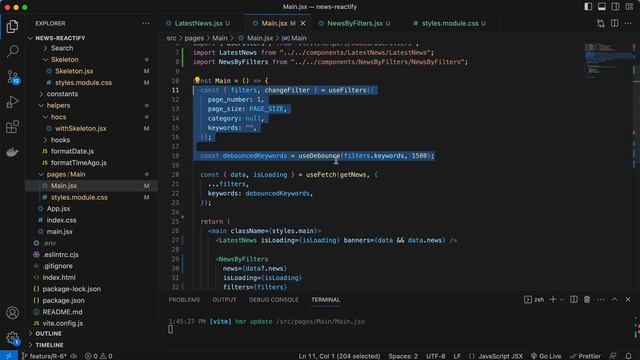Viewport: 640px width, 360px height.
Task: Click UTF-8 encoding in status bar
Action: [x=436, y=356]
